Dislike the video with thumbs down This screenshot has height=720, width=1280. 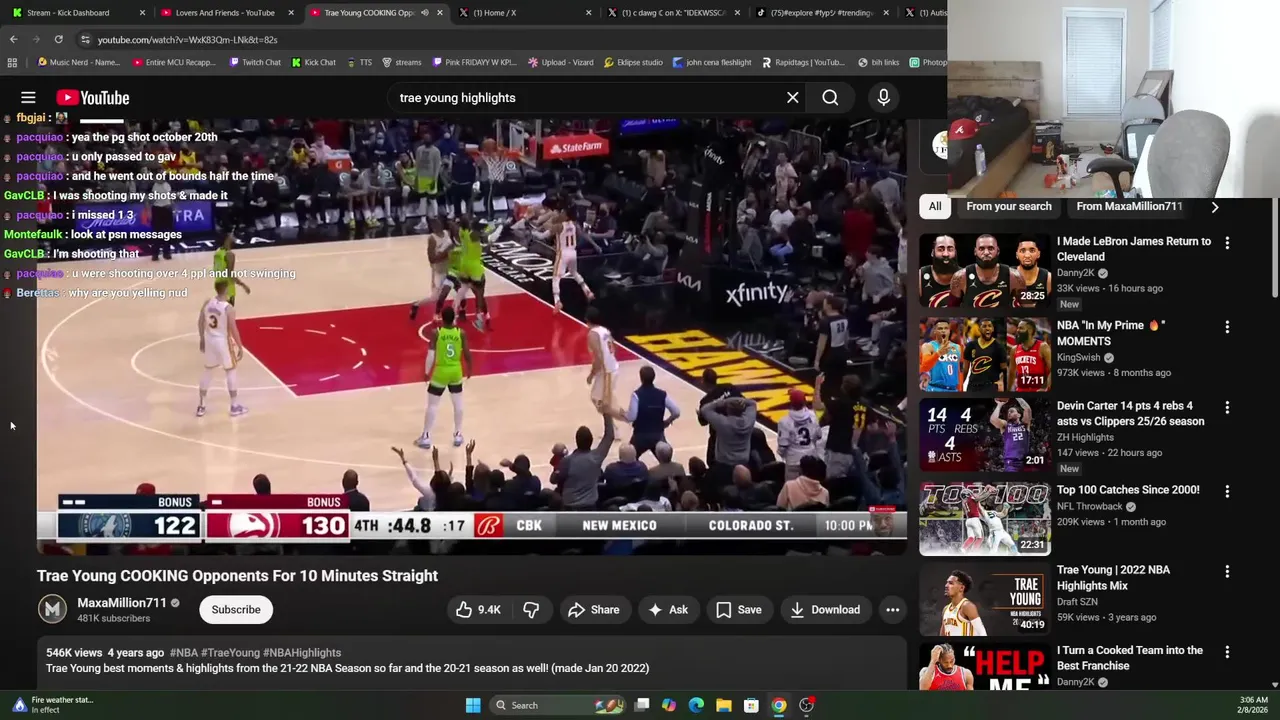[x=531, y=610]
